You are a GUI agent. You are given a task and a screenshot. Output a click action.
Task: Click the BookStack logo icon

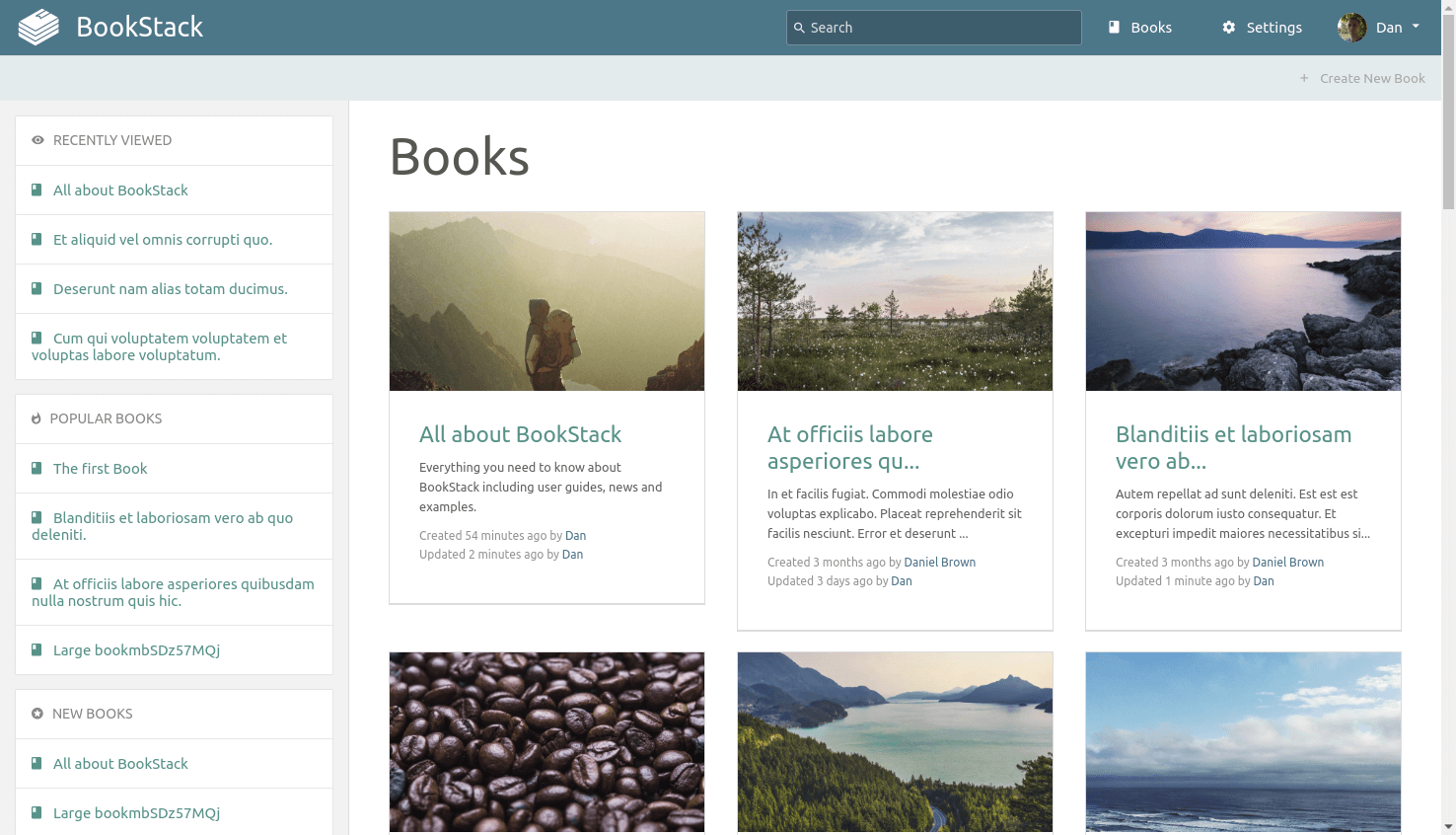[38, 28]
